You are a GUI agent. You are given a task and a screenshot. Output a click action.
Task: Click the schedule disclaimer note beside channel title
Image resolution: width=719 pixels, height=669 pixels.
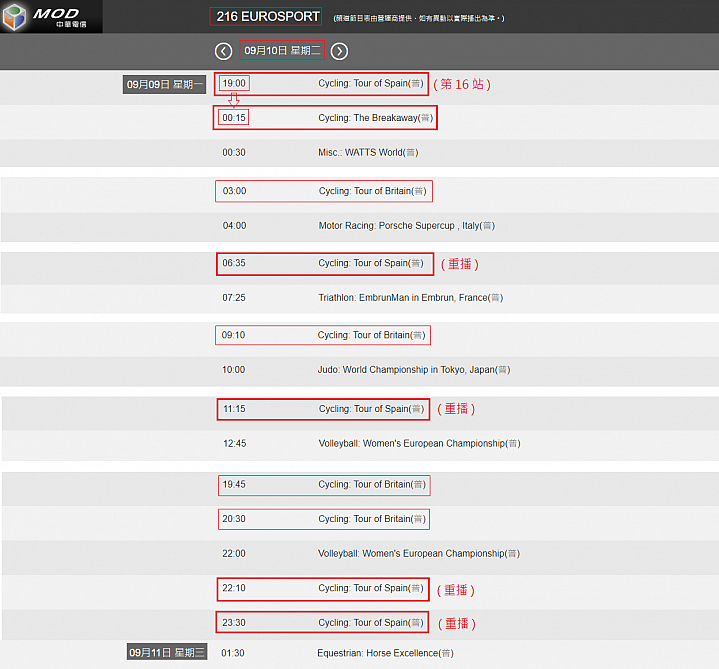tap(419, 18)
